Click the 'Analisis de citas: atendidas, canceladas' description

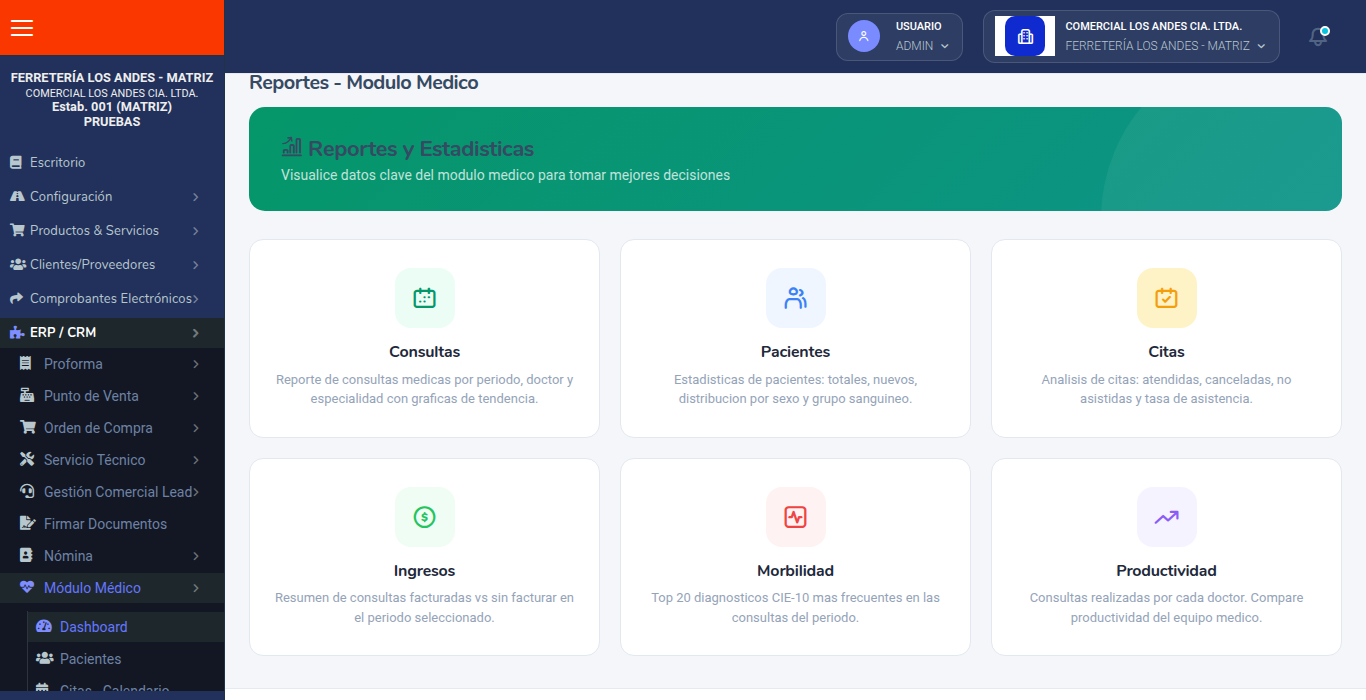[x=1166, y=389]
